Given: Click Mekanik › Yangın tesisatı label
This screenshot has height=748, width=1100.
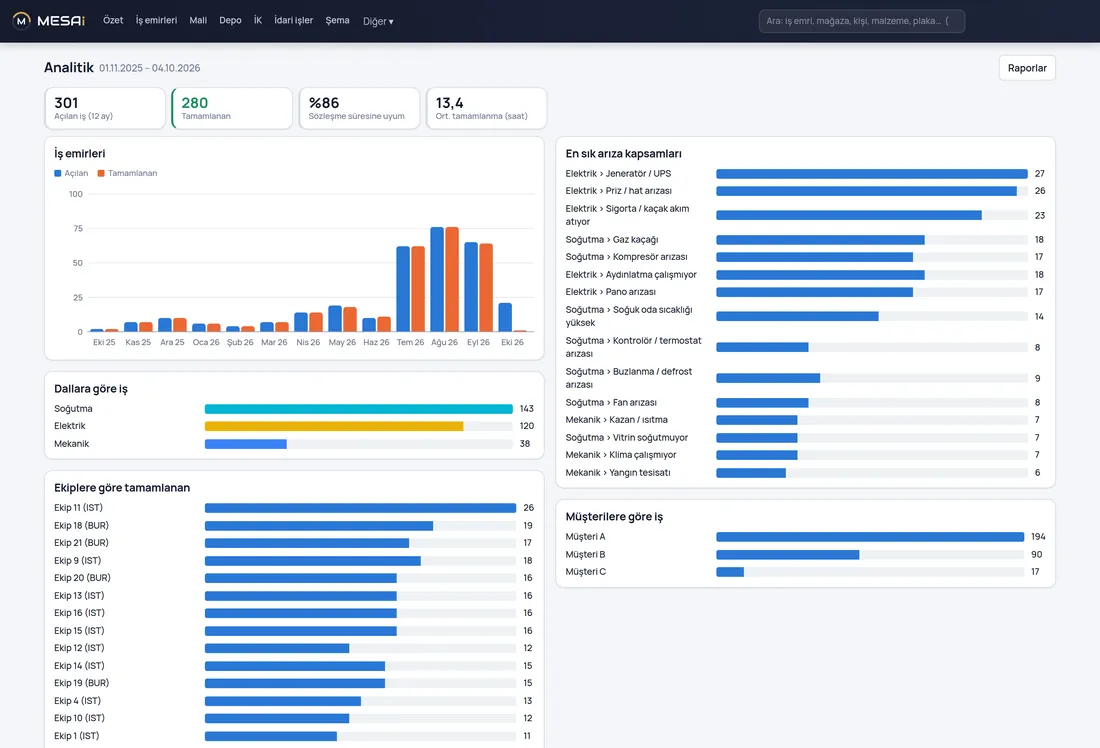Looking at the screenshot, I should click(x=618, y=472).
